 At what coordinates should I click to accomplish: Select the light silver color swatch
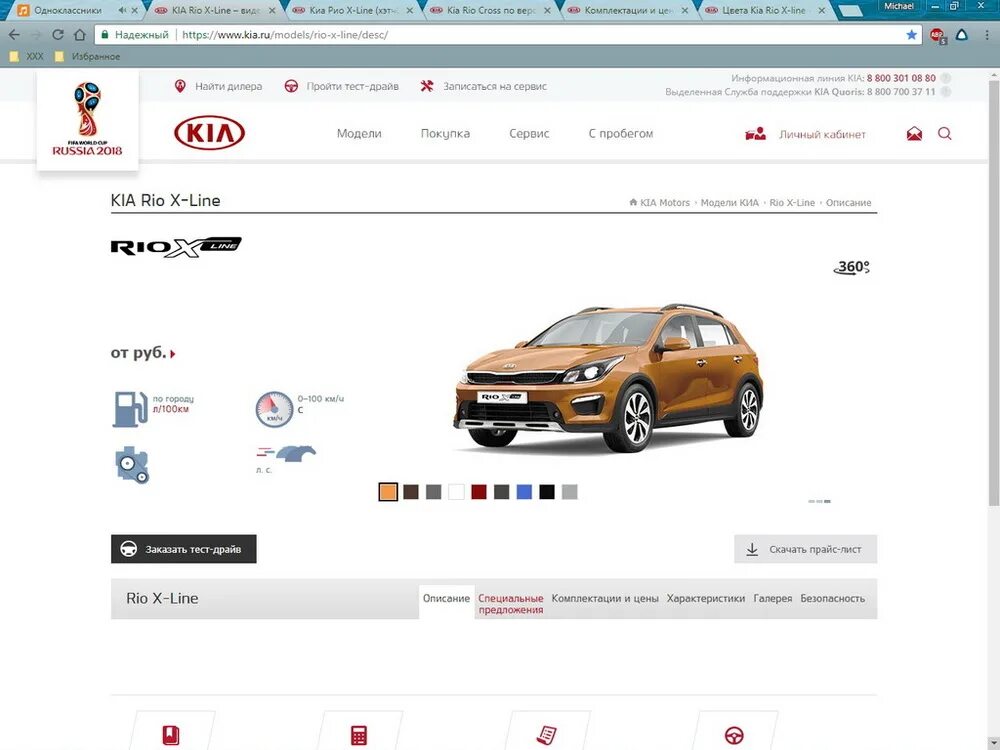coord(570,492)
